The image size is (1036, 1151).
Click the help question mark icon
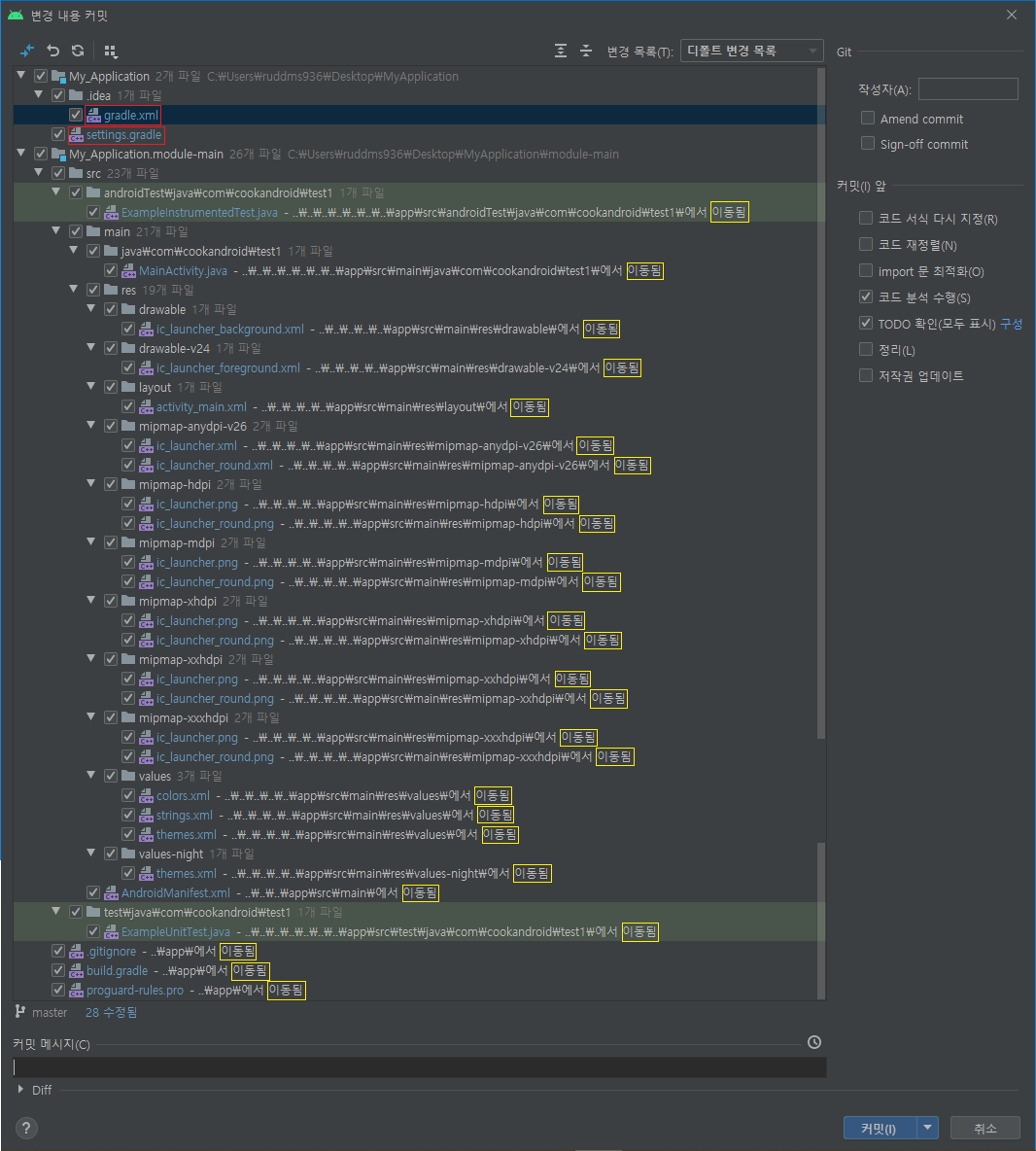point(26,1128)
